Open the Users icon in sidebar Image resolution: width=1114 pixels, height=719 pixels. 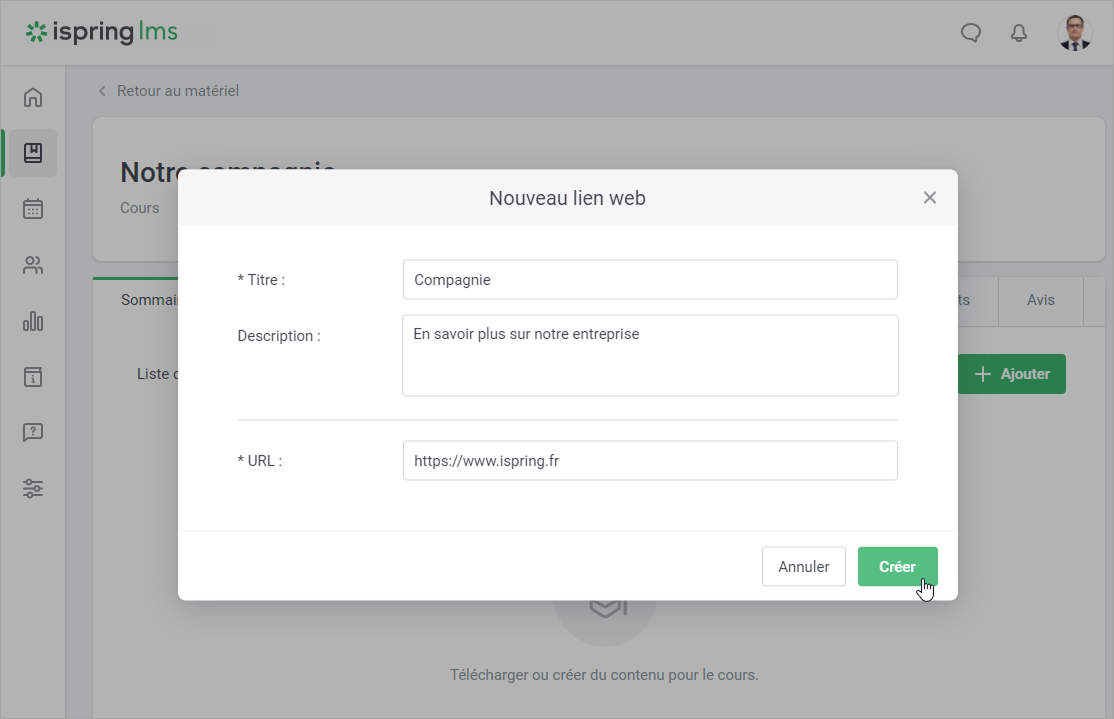[x=33, y=265]
